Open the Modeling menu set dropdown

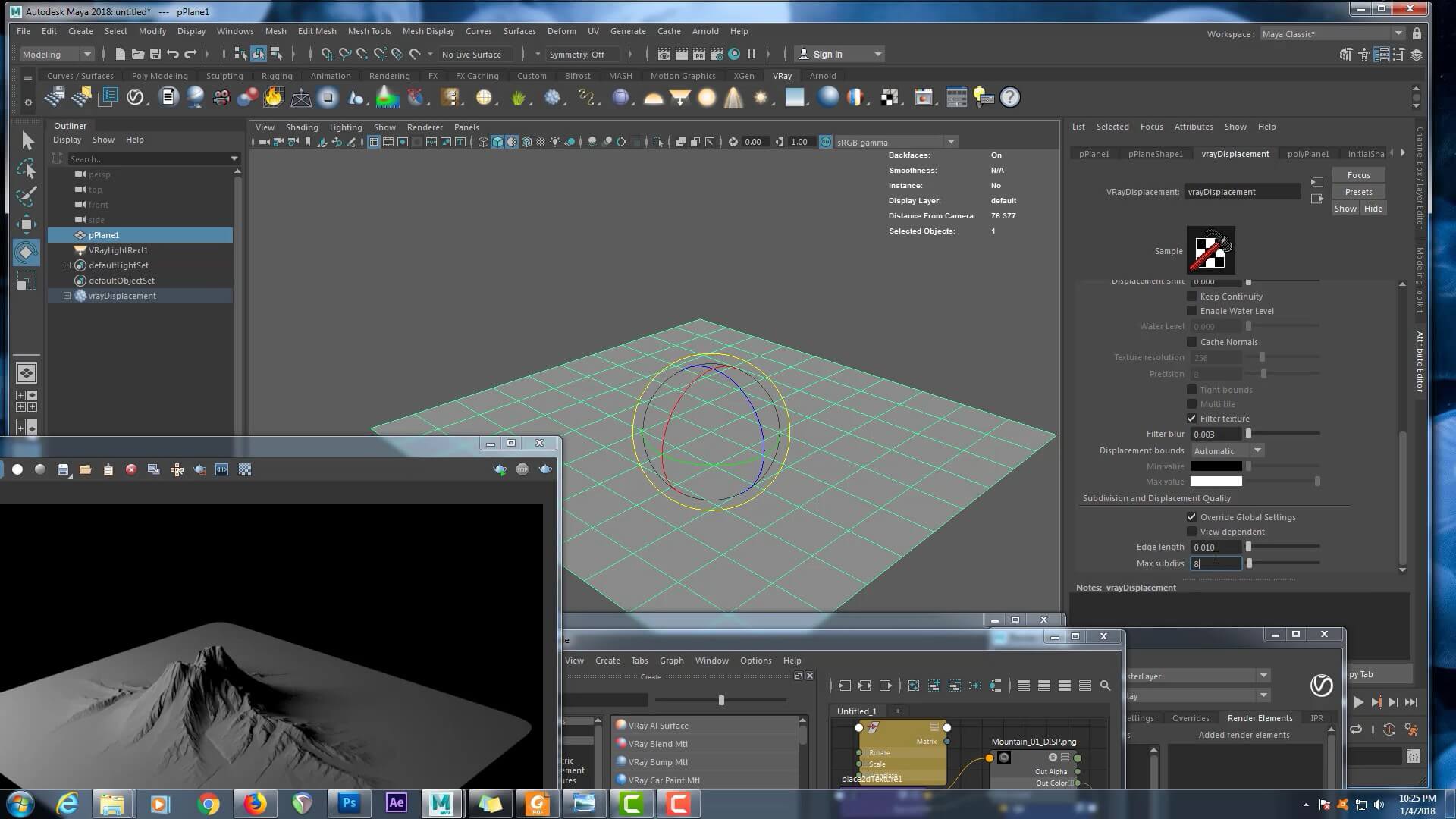(57, 54)
